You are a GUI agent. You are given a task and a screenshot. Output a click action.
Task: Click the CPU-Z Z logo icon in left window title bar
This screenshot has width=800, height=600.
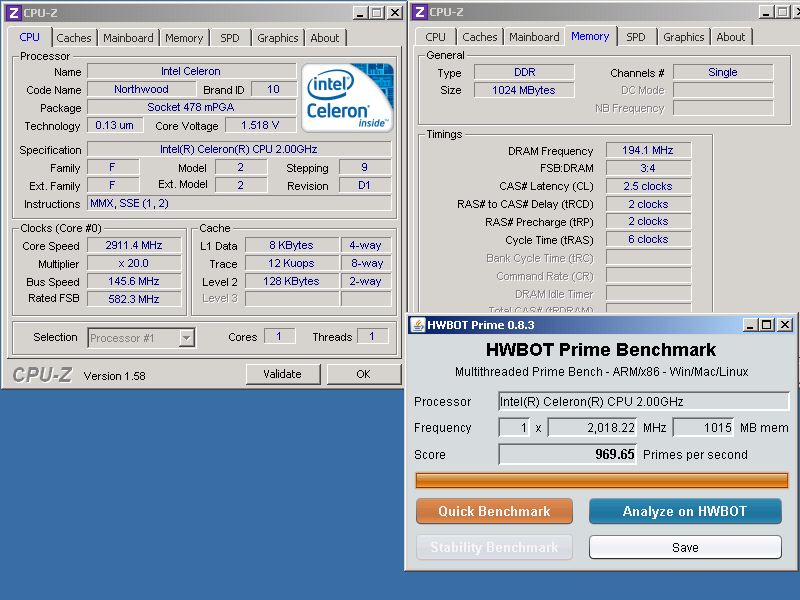tap(14, 12)
